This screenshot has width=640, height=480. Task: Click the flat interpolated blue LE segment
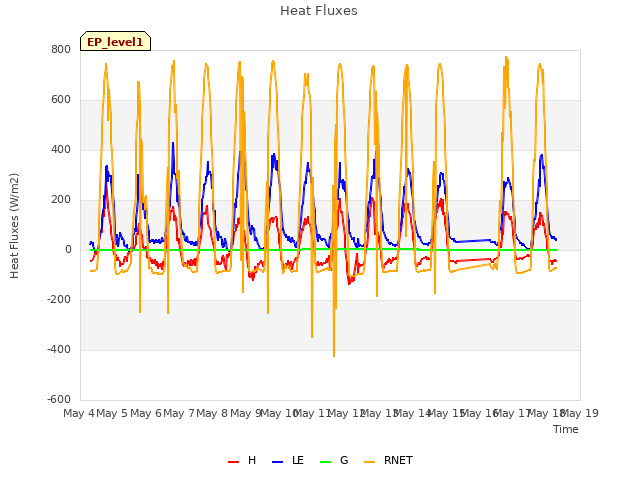click(472, 241)
